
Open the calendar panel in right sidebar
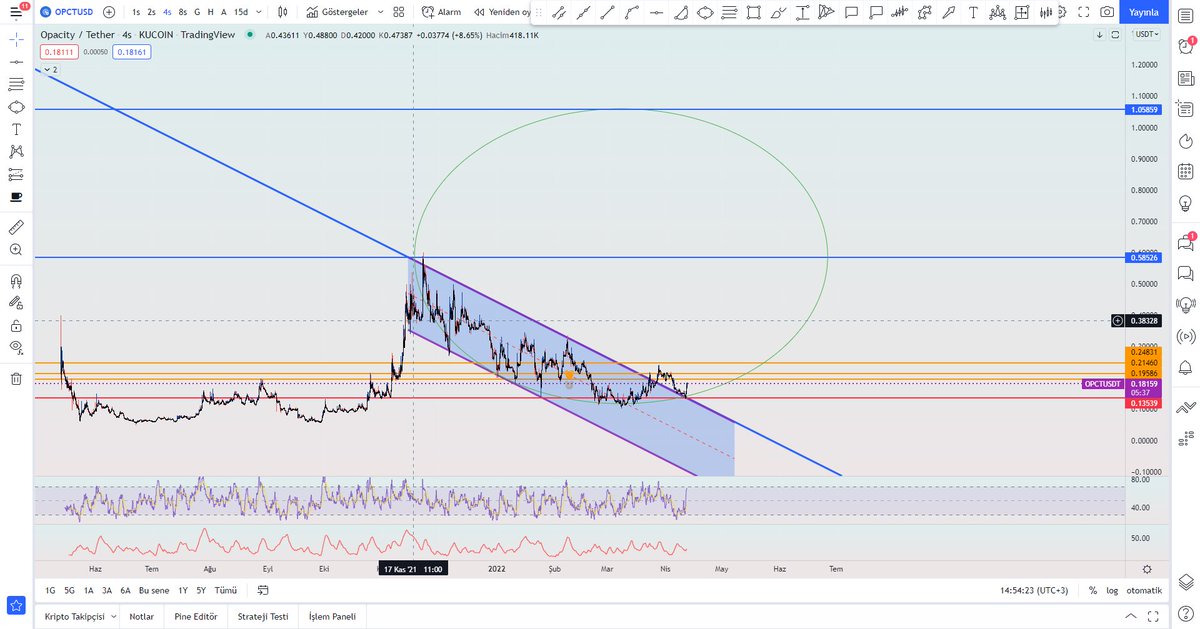(x=1185, y=172)
